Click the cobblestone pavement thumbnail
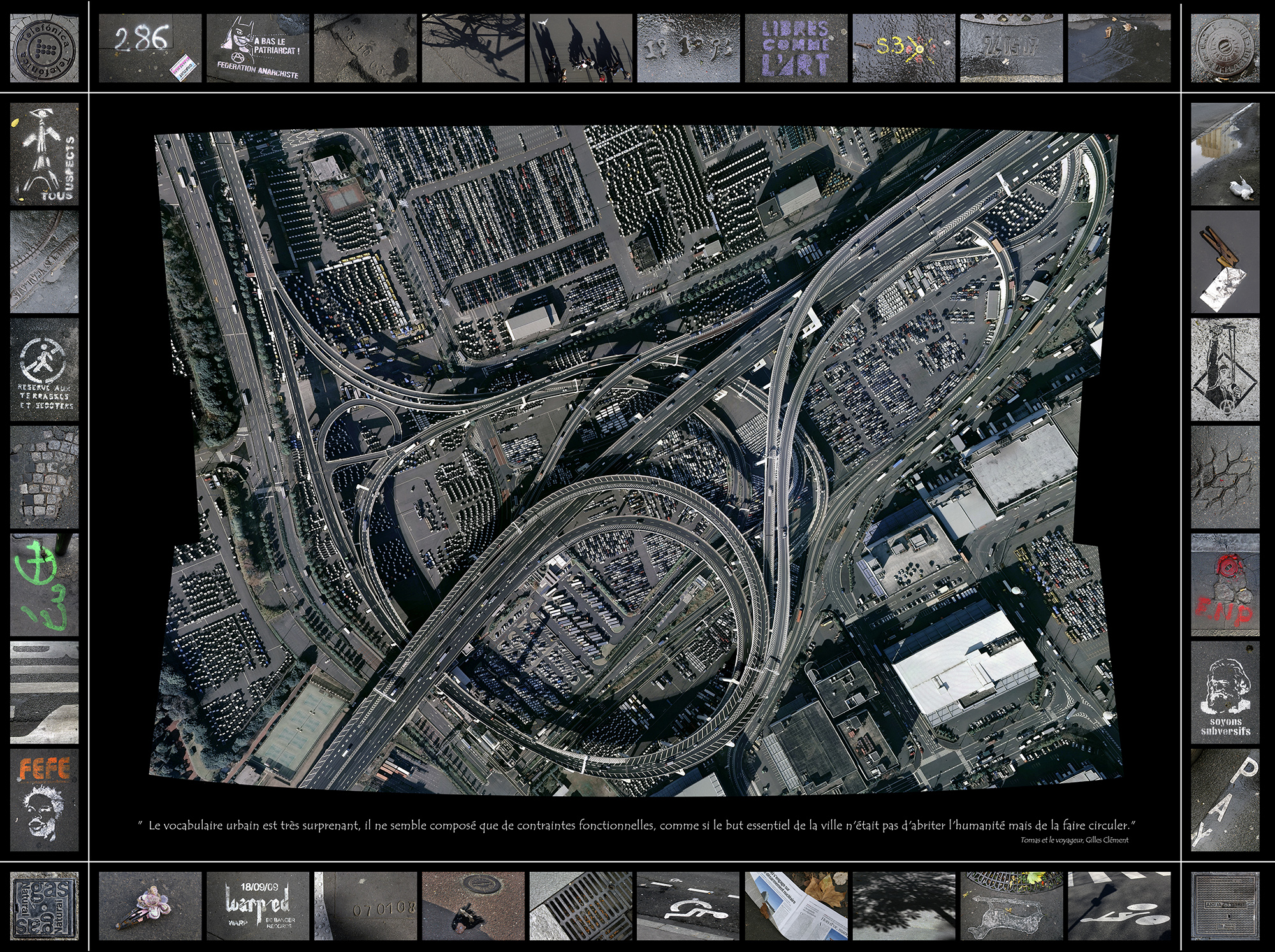The image size is (1275, 952). (x=44, y=477)
